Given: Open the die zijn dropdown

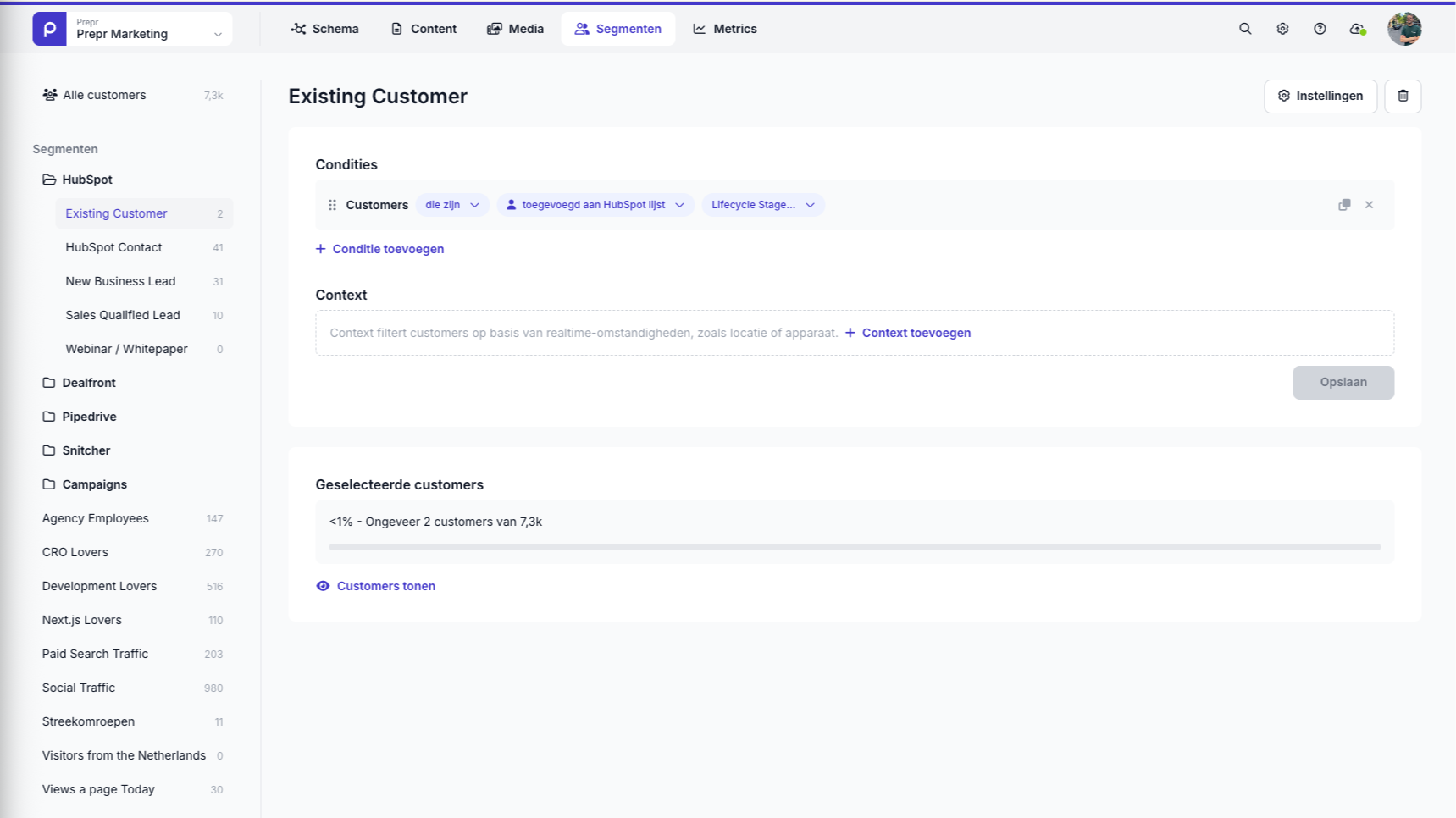Looking at the screenshot, I should click(451, 204).
